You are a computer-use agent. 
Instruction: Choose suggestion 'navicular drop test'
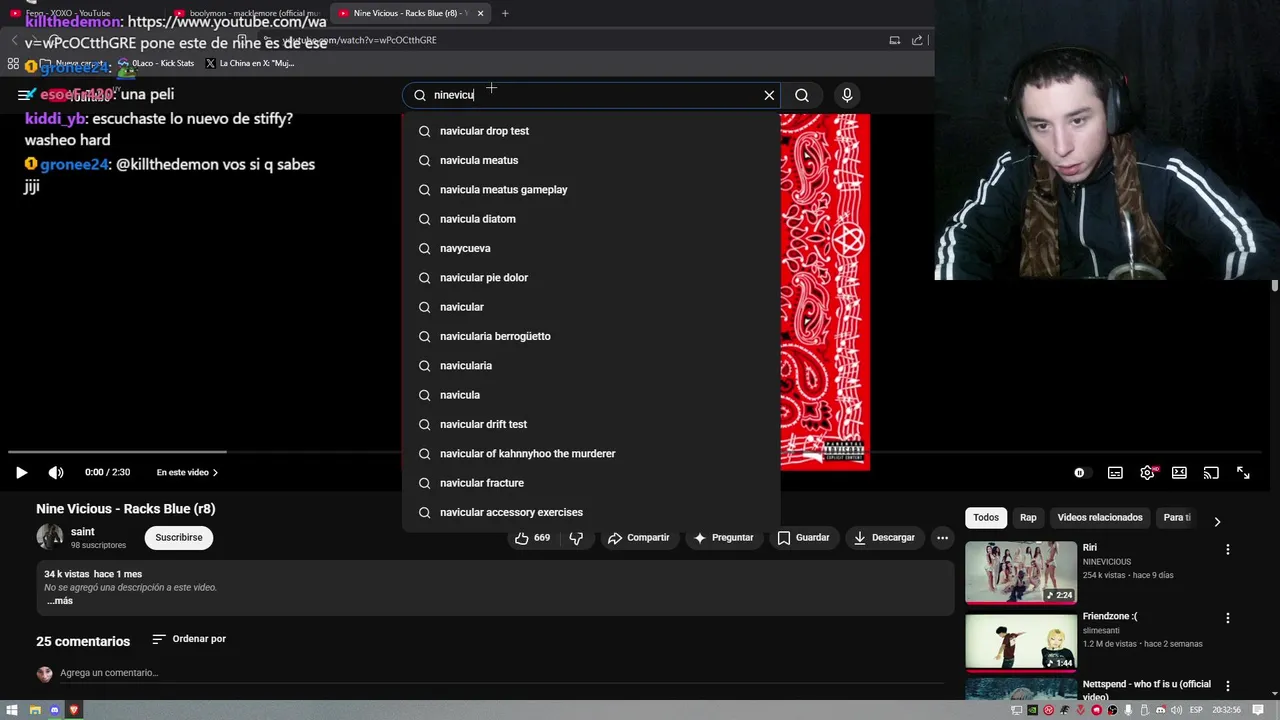(x=590, y=131)
